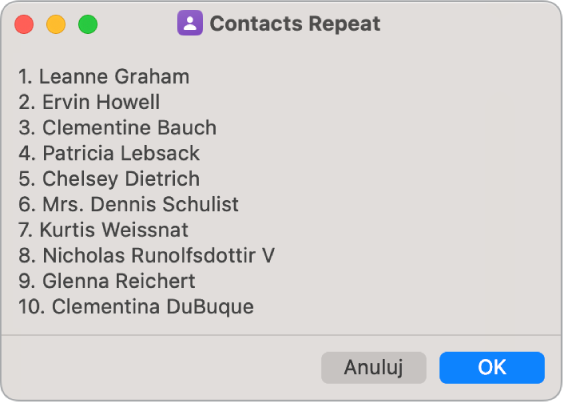The image size is (564, 404).
Task: Click the separator line above buttons
Action: pyautogui.click(x=281, y=335)
